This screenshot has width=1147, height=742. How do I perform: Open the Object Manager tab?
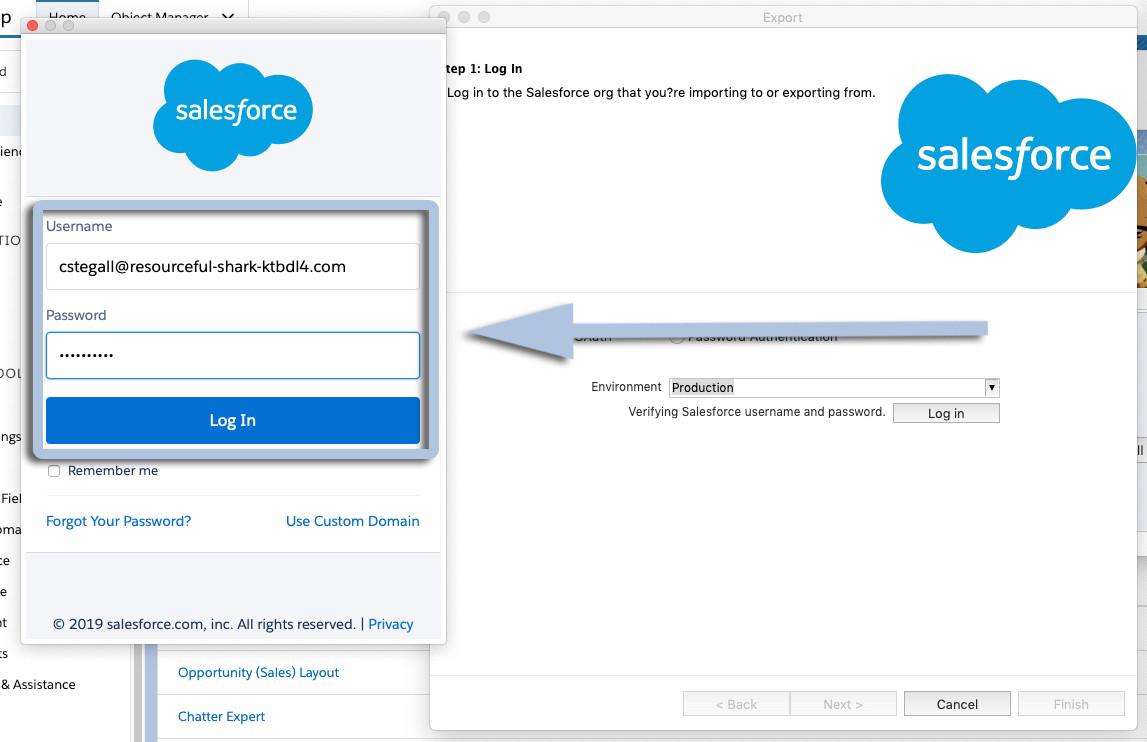click(x=160, y=17)
